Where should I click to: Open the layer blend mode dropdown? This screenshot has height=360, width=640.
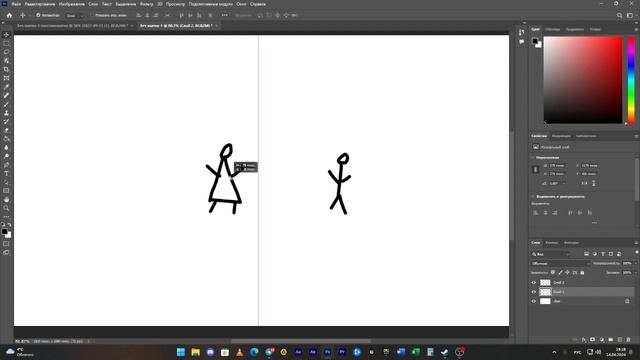[560, 263]
